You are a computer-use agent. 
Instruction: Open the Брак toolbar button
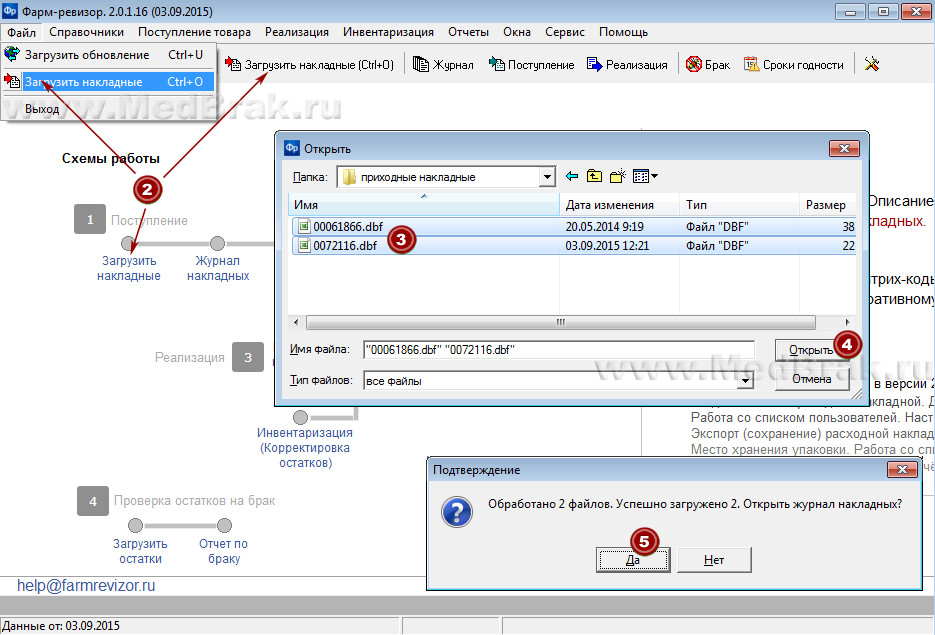pos(708,64)
